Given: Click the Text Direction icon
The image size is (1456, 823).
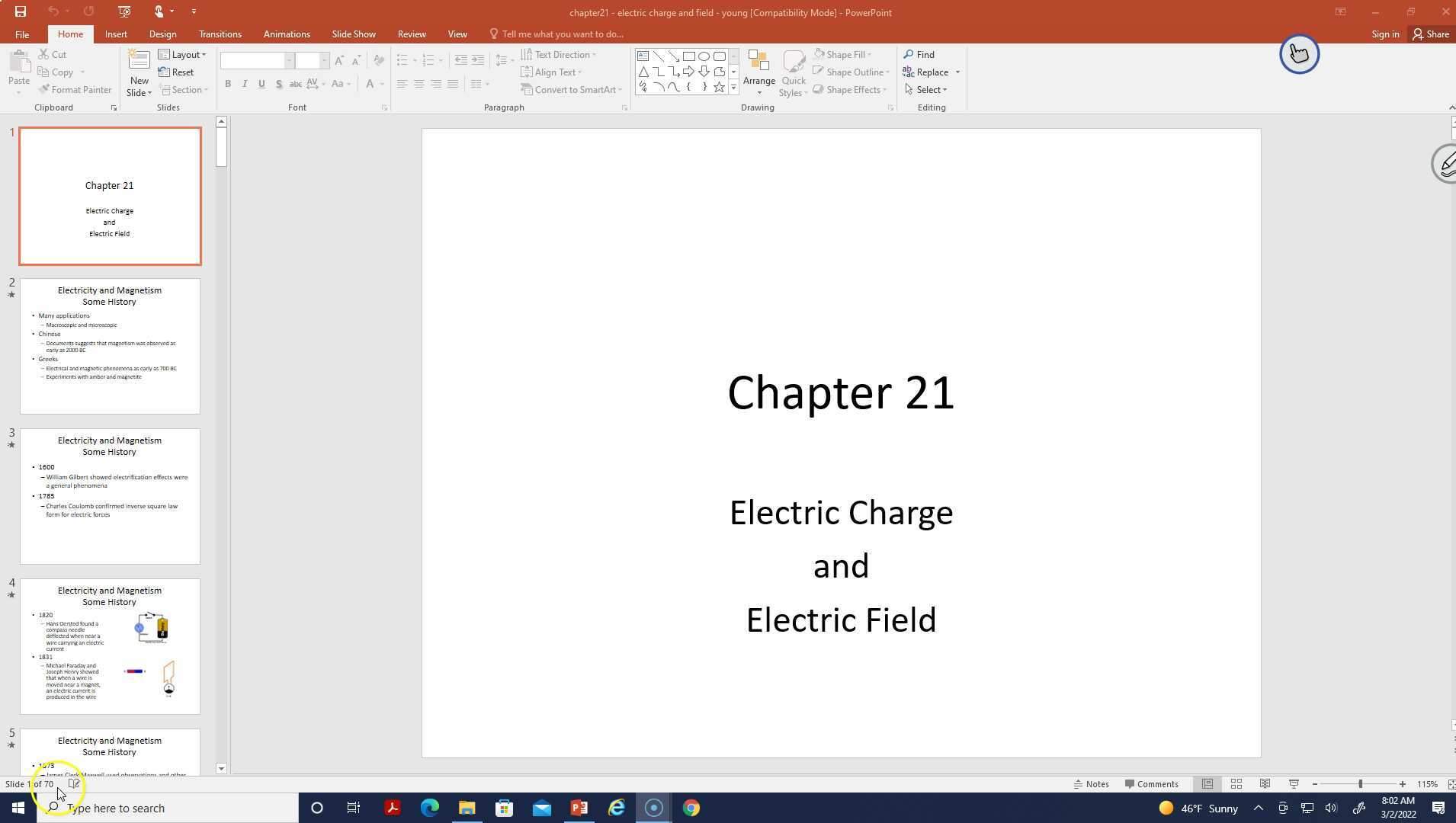Looking at the screenshot, I should [x=528, y=54].
